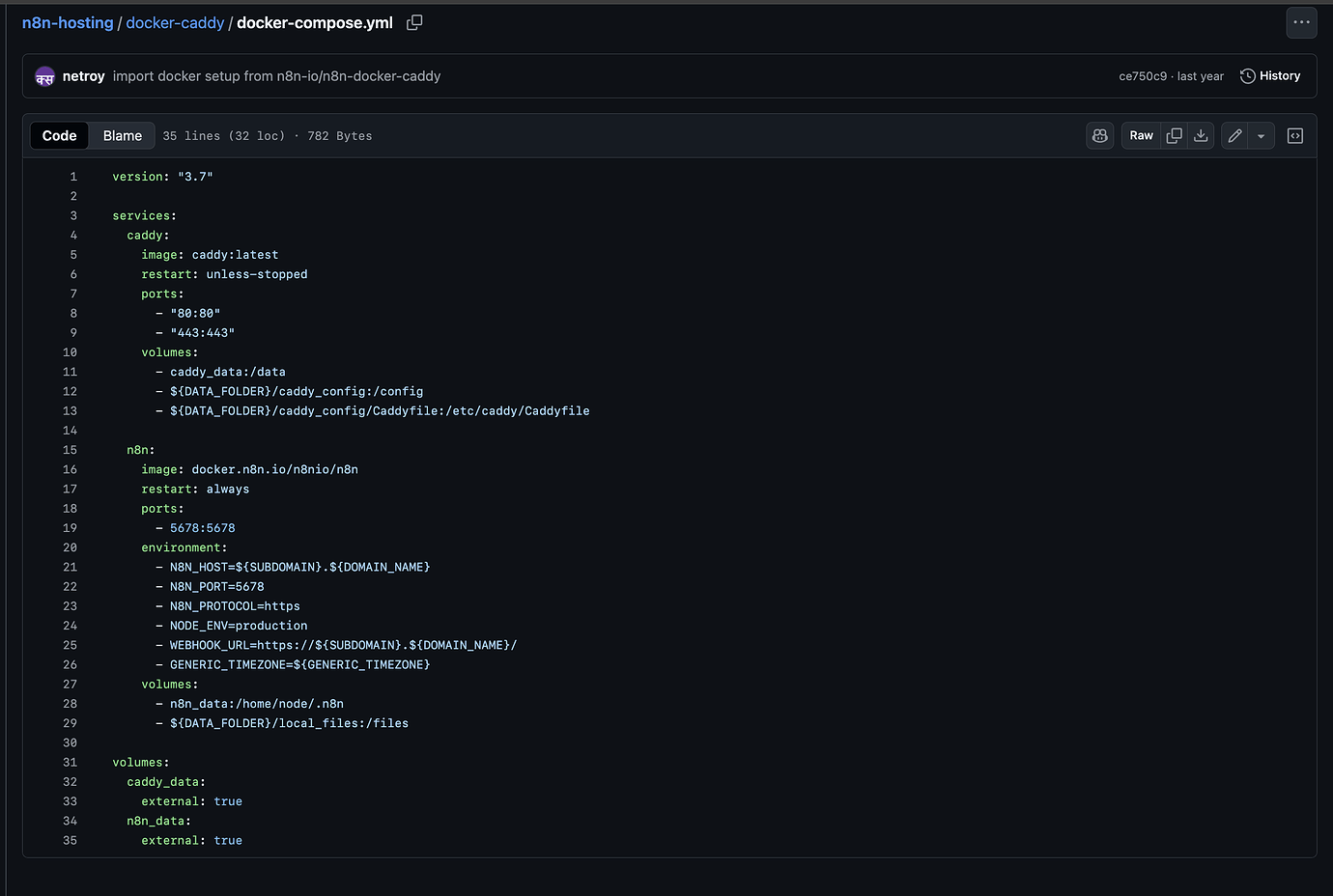1333x896 pixels.
Task: Edit the file with the pencil icon
Action: point(1234,135)
